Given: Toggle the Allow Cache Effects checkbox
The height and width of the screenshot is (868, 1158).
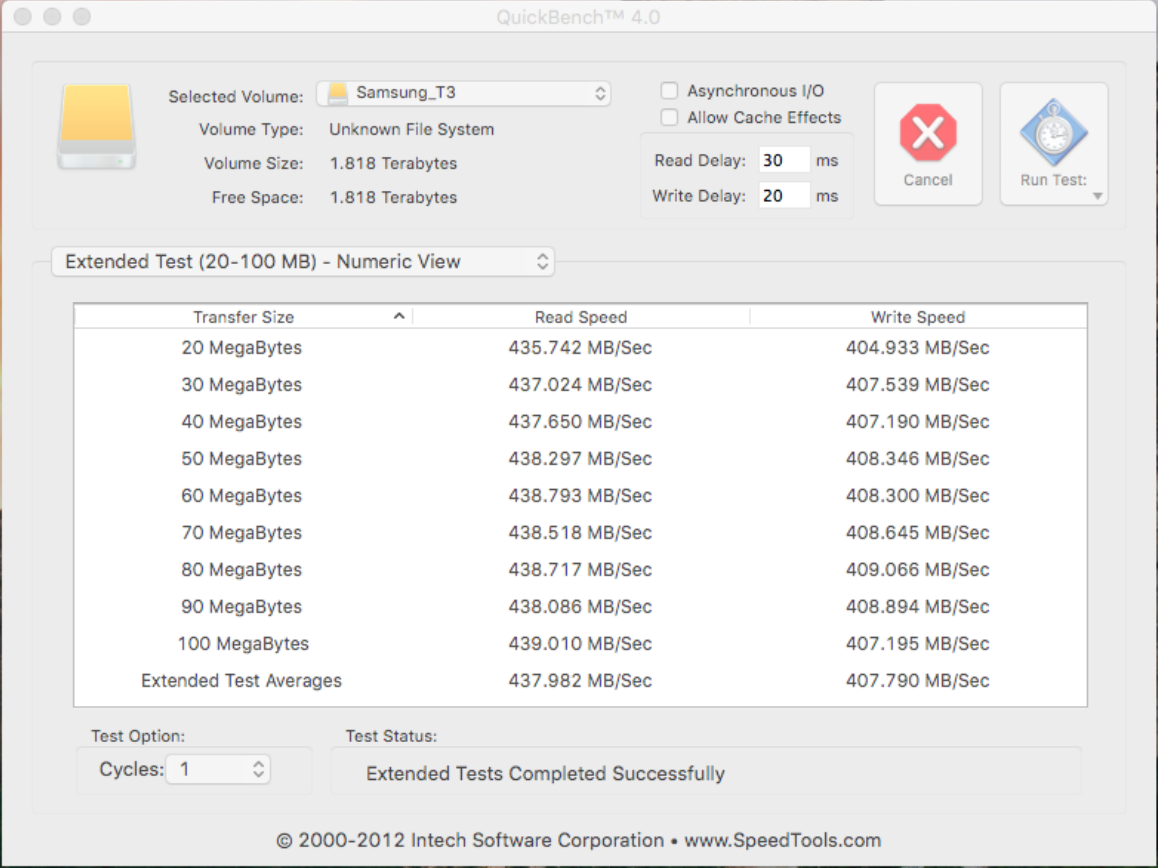Looking at the screenshot, I should [670, 118].
